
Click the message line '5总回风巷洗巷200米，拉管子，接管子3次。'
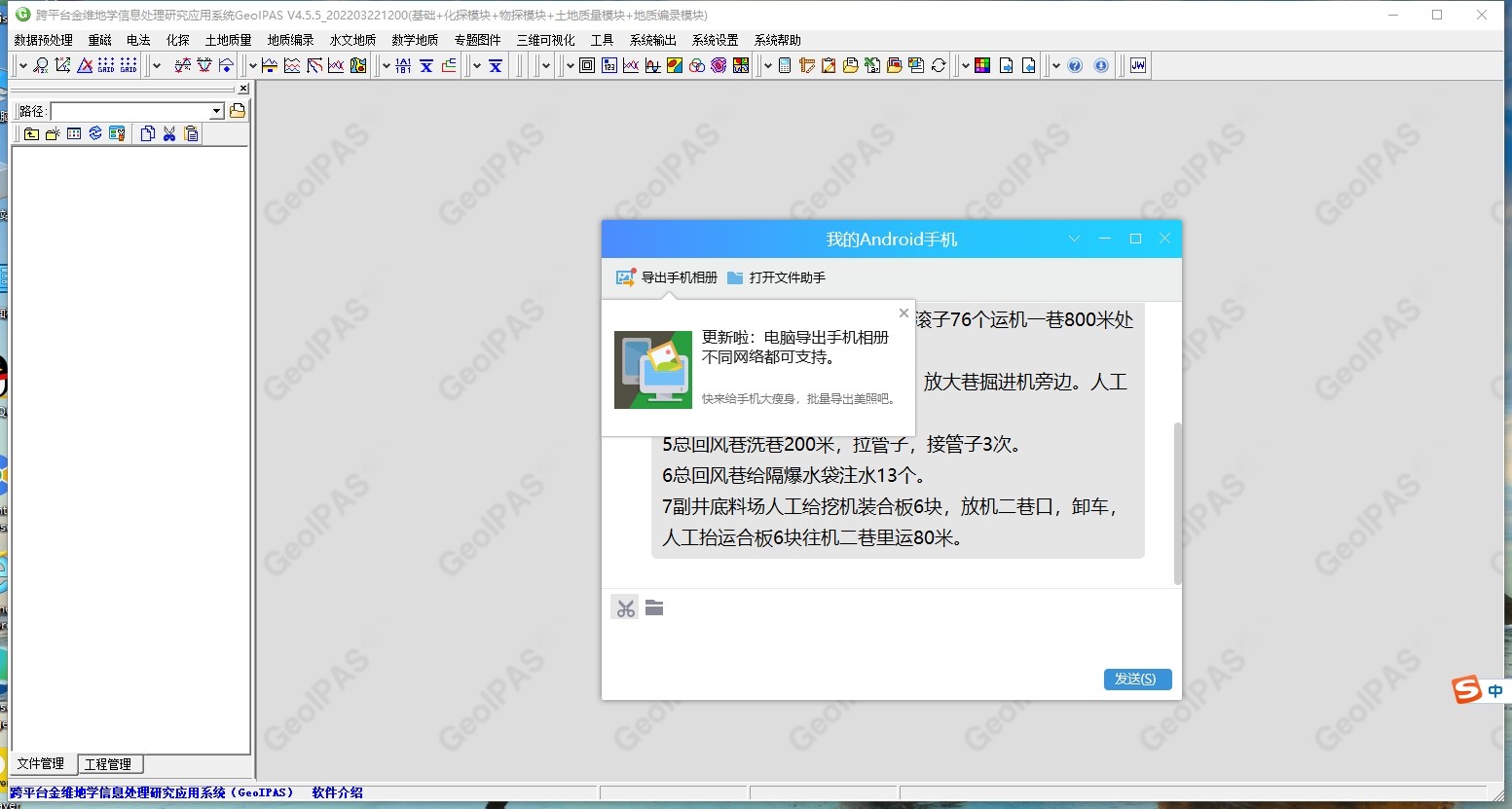point(842,445)
